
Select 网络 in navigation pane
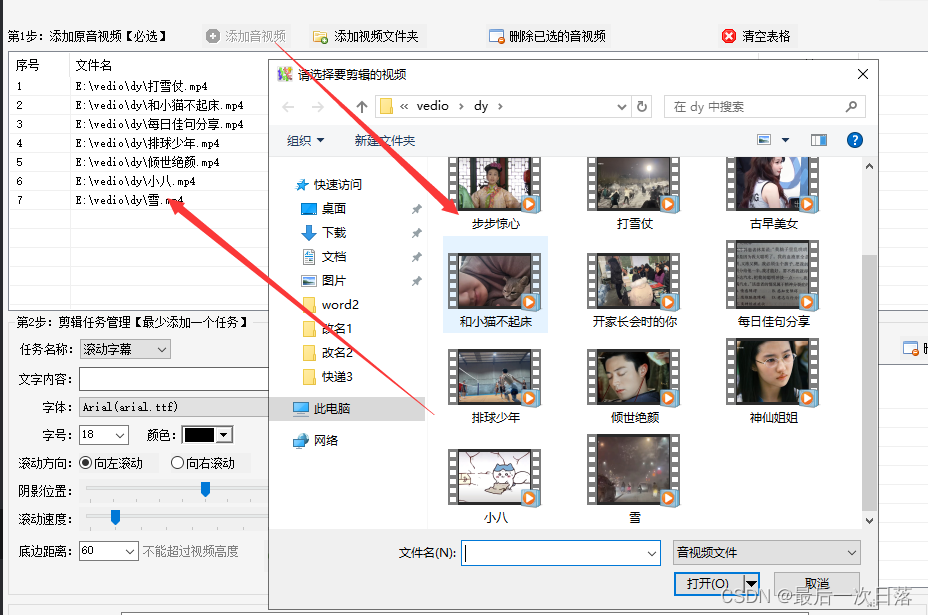coord(315,440)
